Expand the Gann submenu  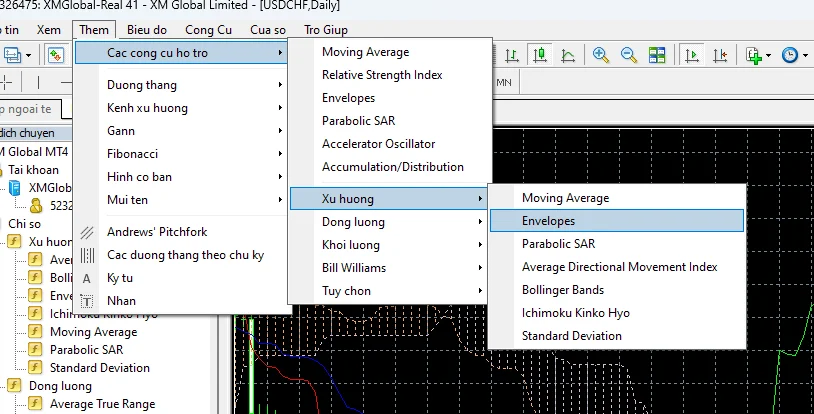(181, 131)
